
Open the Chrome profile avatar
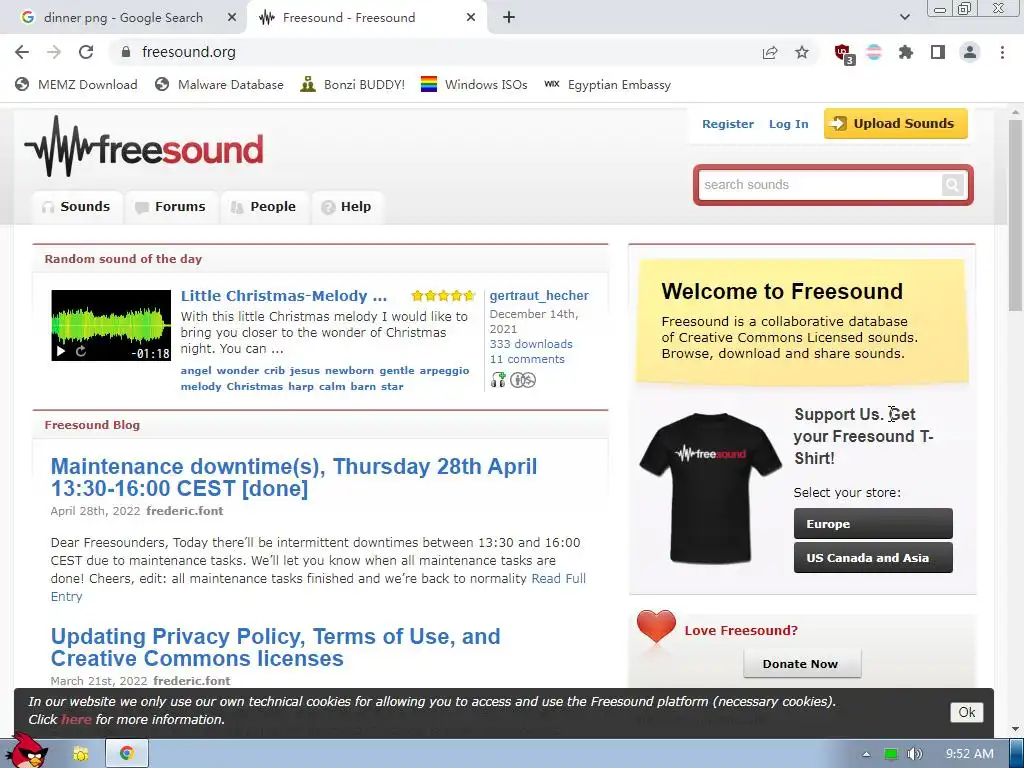(970, 52)
